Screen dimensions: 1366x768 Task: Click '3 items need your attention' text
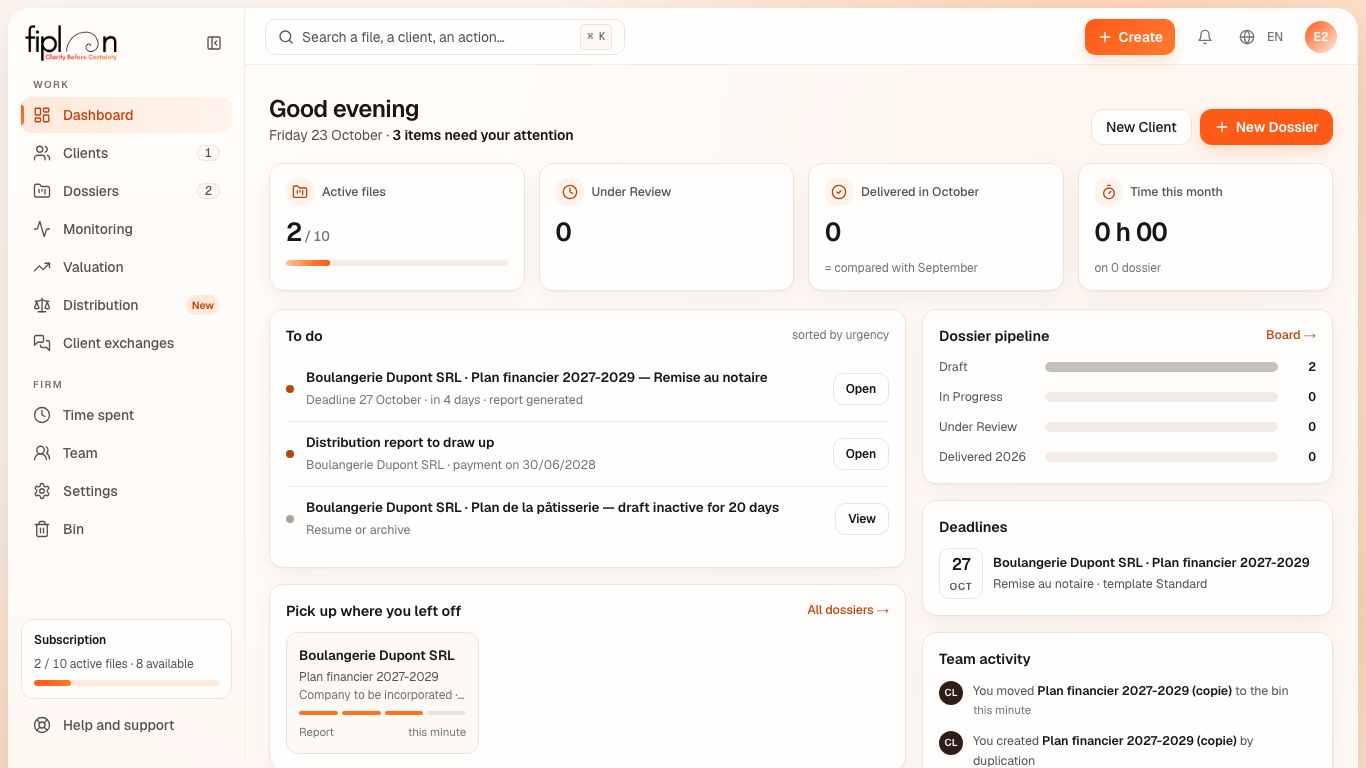[483, 135]
